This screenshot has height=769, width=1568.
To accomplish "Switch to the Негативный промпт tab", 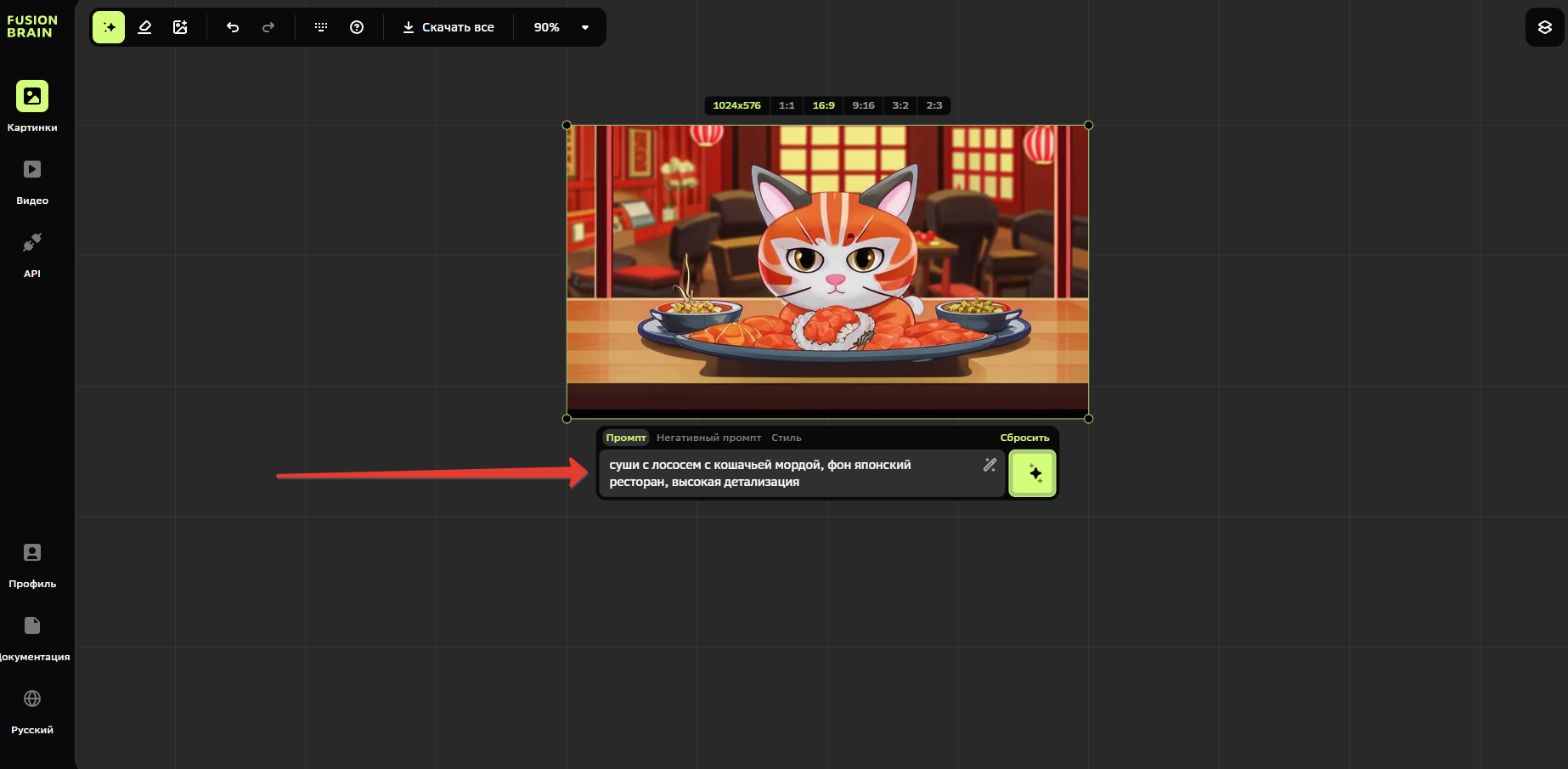I will [708, 438].
